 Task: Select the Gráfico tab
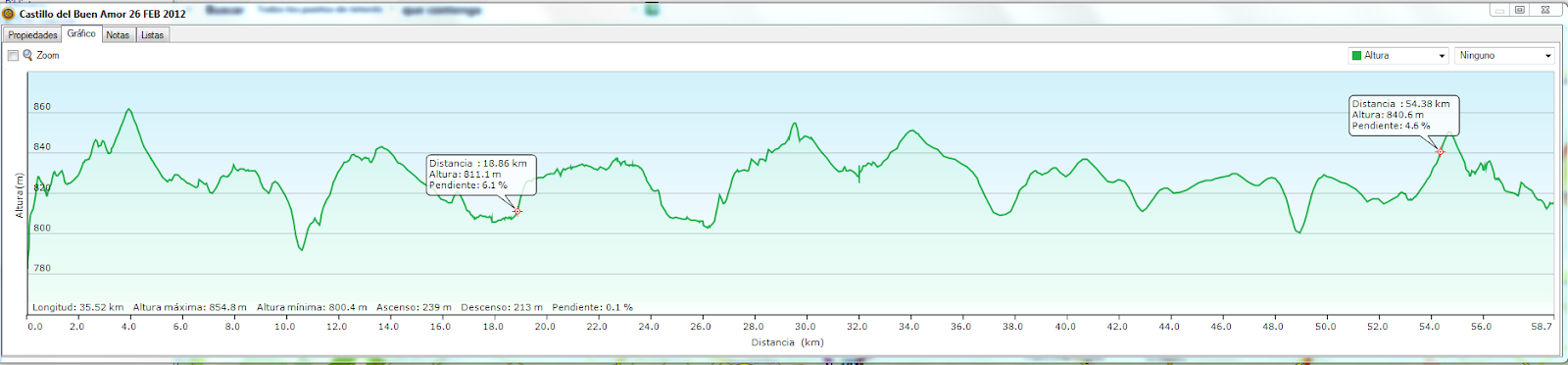(81, 33)
